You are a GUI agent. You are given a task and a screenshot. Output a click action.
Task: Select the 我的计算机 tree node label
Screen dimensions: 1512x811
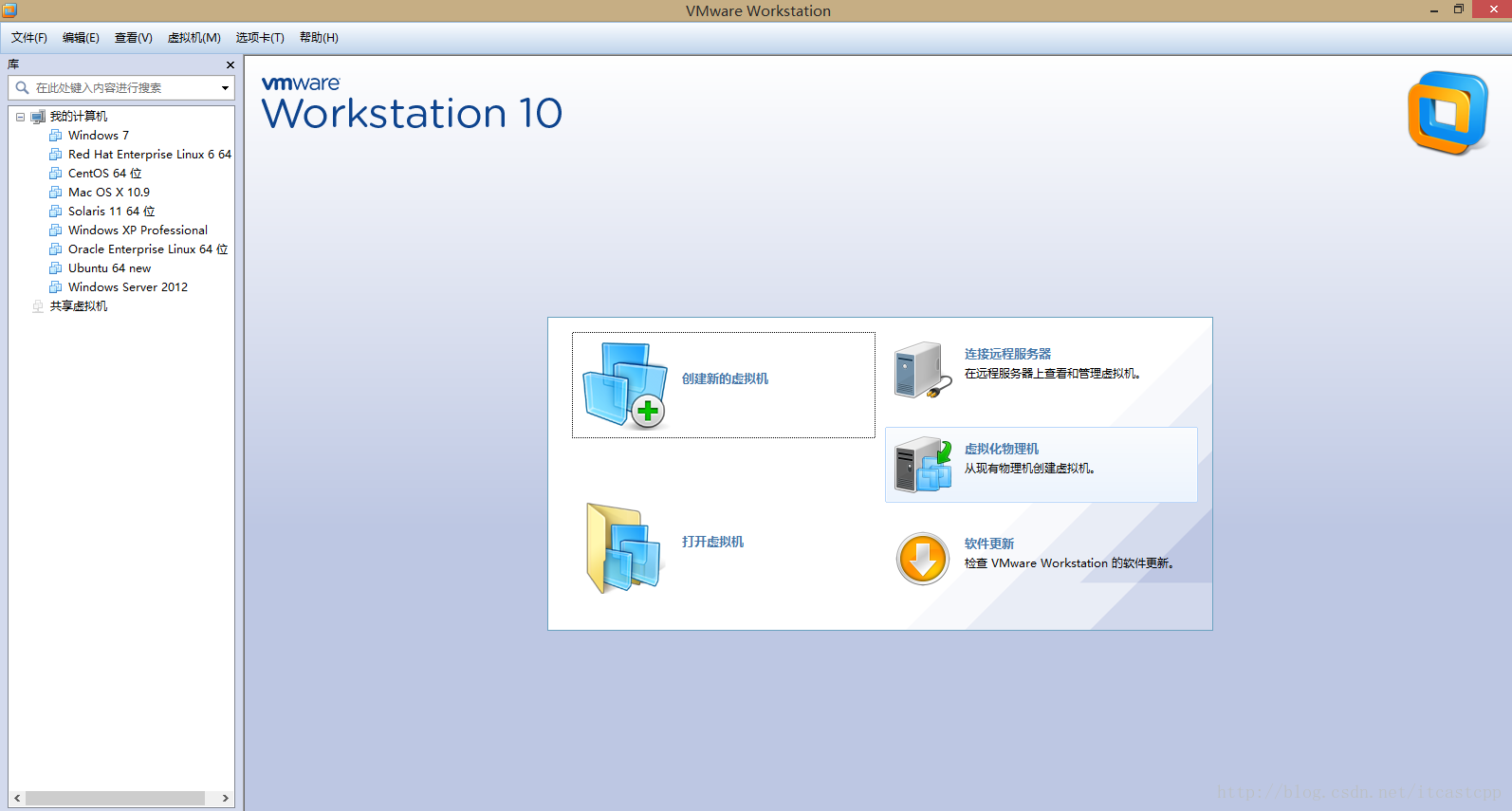click(x=79, y=116)
